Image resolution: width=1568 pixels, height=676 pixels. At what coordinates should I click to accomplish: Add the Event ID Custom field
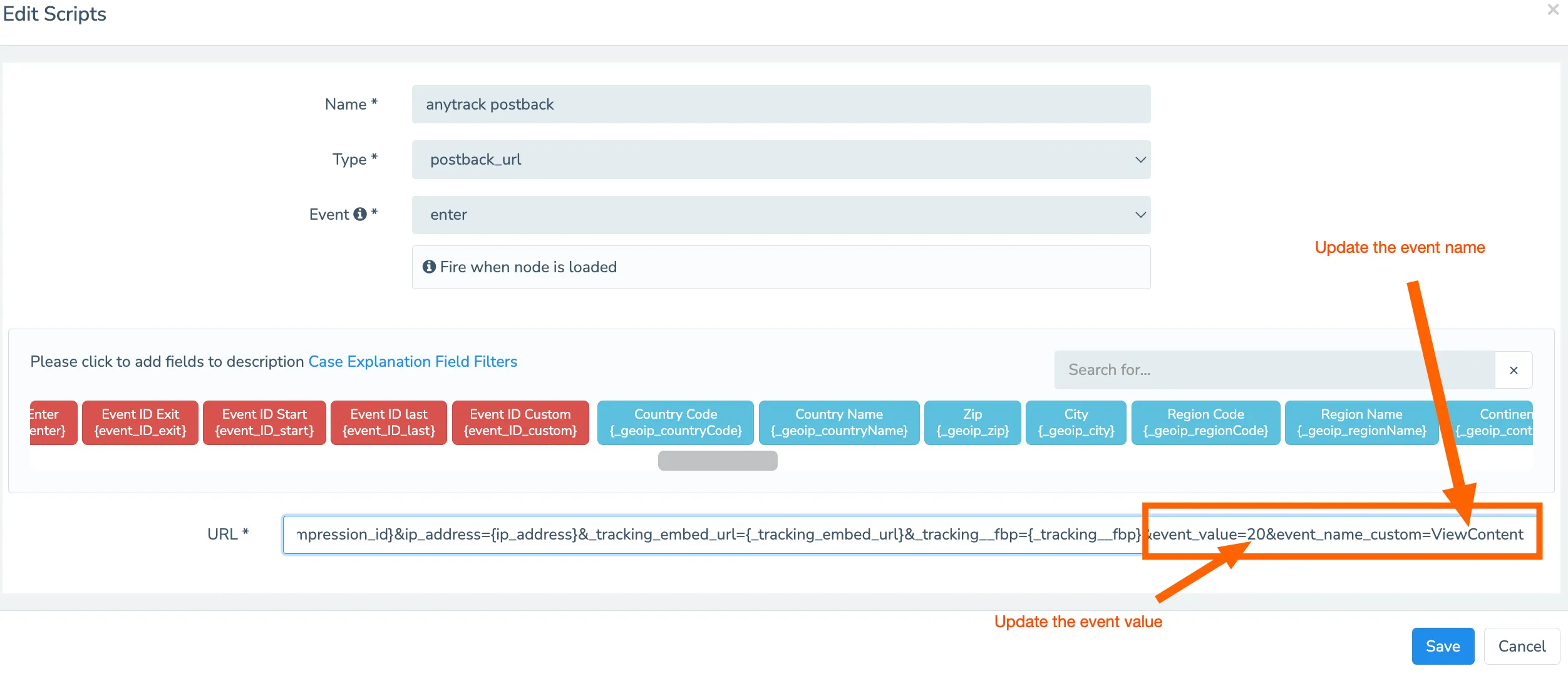click(x=520, y=422)
